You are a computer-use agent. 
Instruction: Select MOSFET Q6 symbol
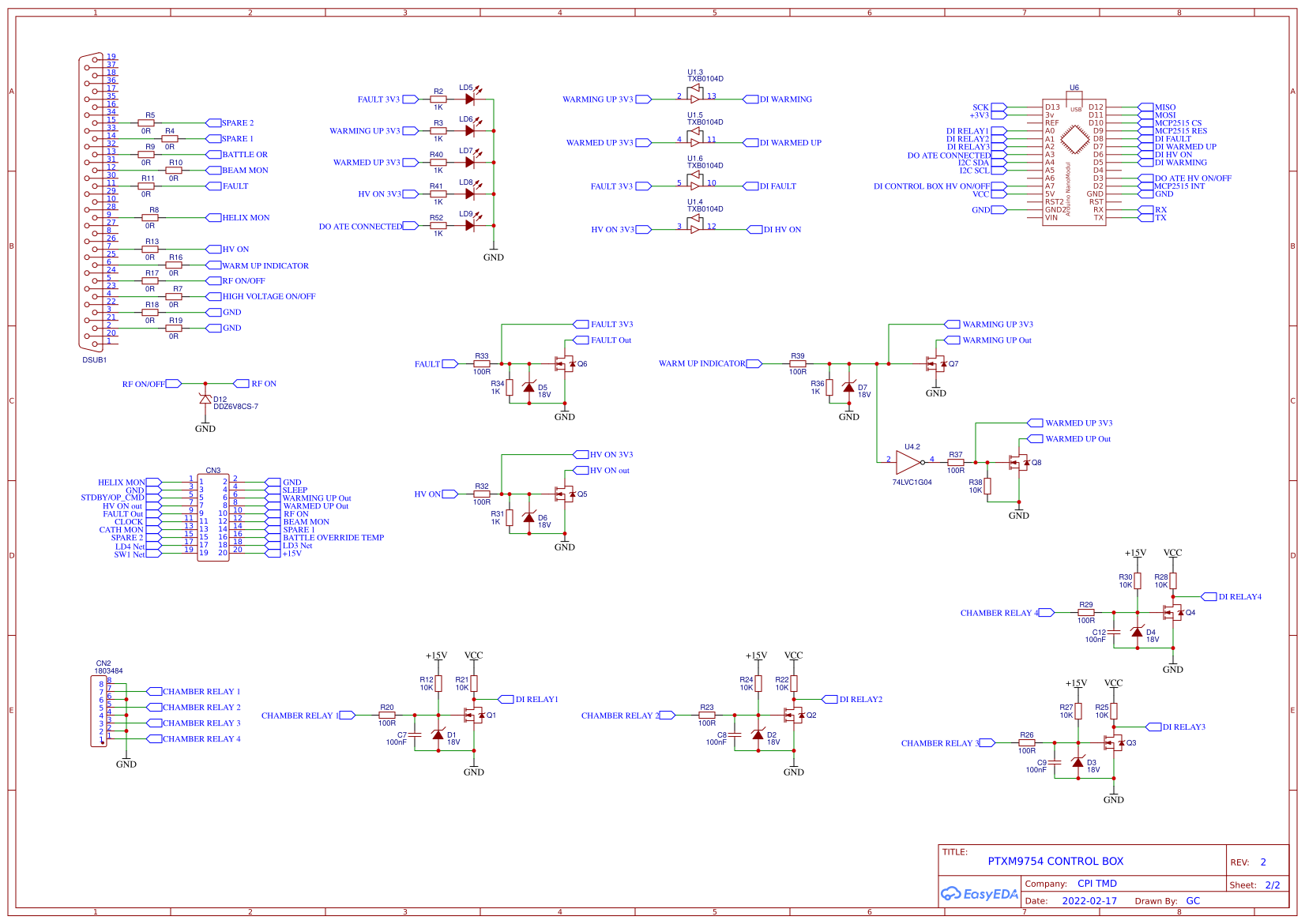tap(565, 365)
